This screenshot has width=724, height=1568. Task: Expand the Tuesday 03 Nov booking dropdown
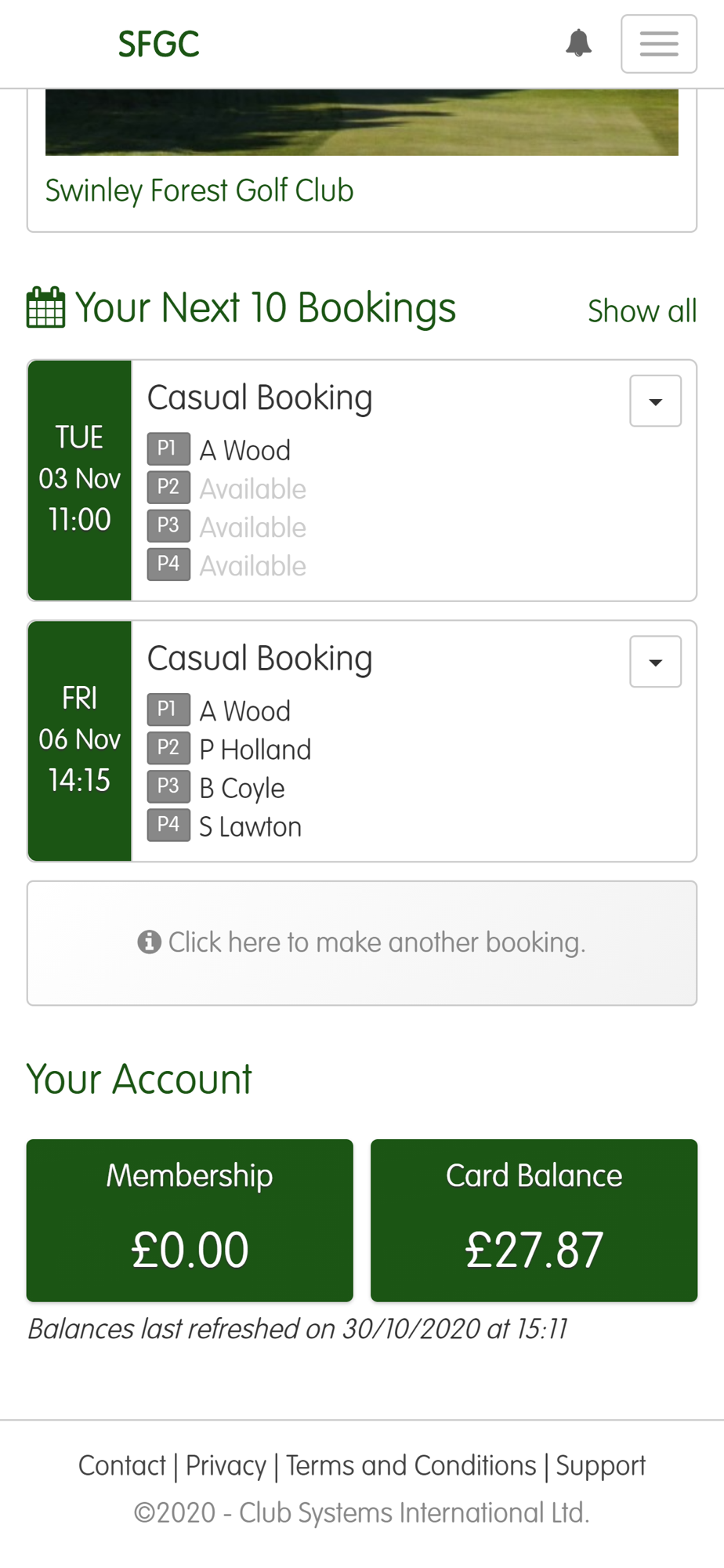[x=655, y=401]
